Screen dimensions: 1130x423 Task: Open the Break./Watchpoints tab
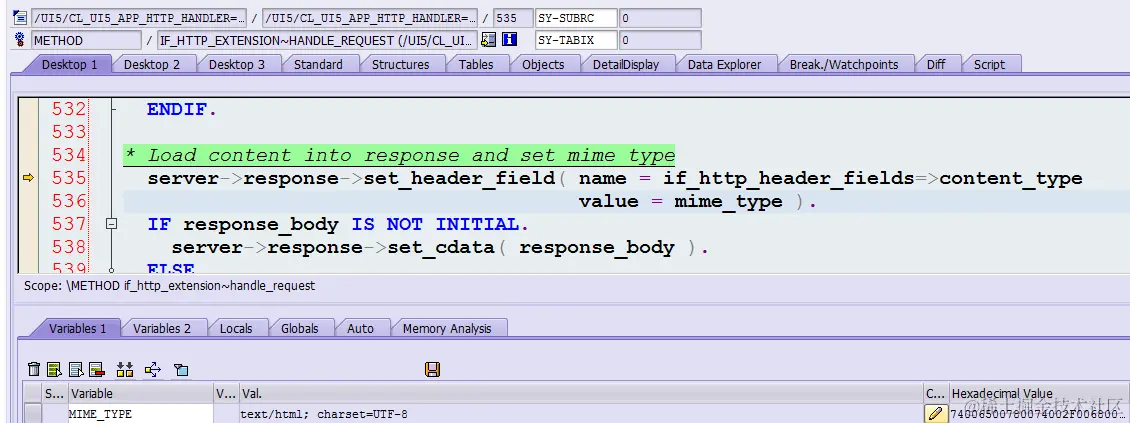coord(844,64)
